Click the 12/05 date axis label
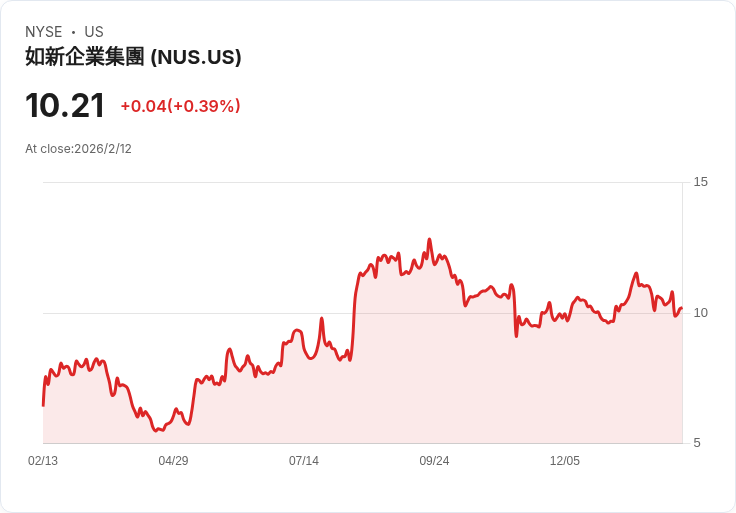736x513 pixels. (x=565, y=461)
